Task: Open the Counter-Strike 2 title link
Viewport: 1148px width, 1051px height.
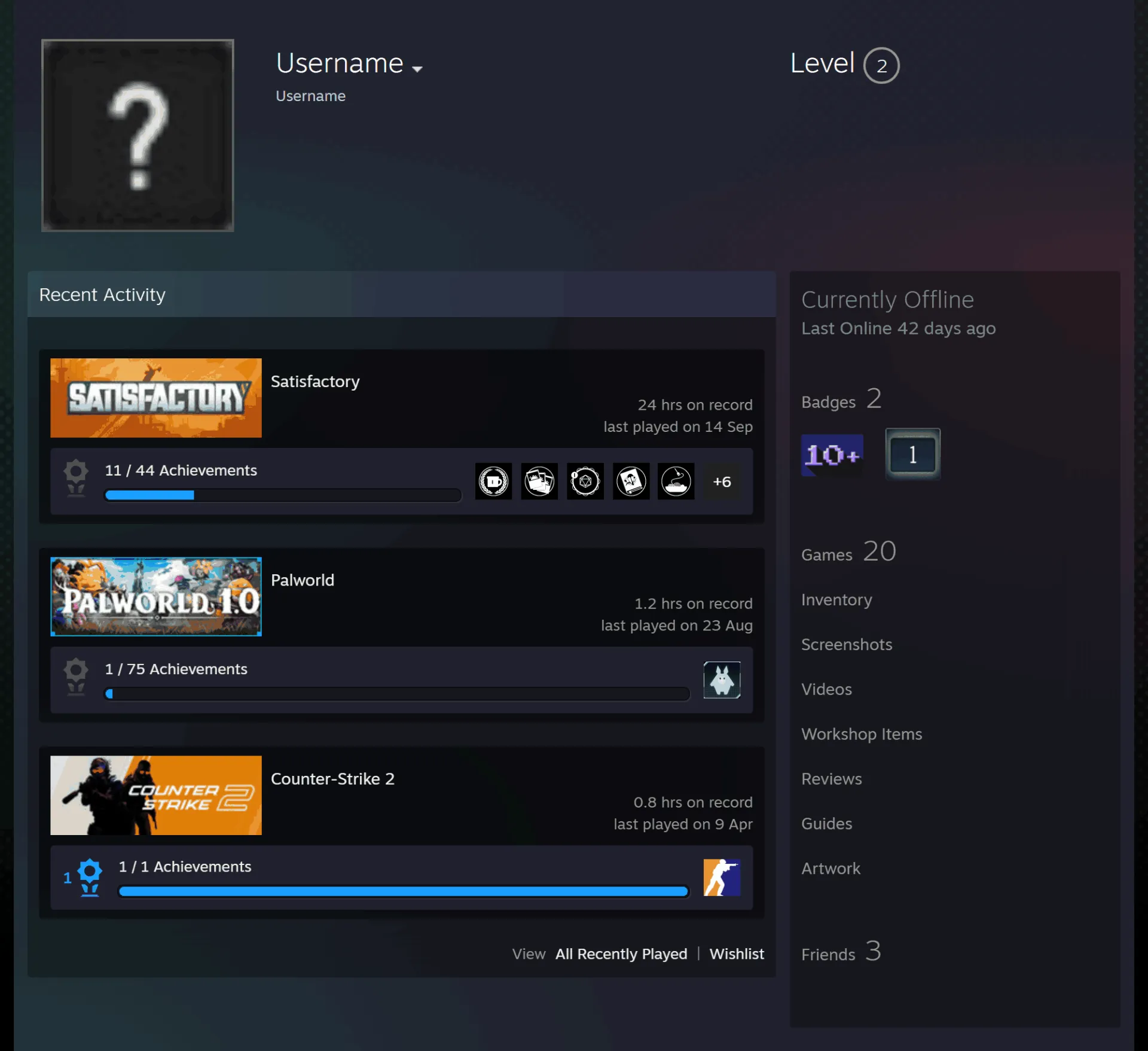Action: [x=332, y=779]
